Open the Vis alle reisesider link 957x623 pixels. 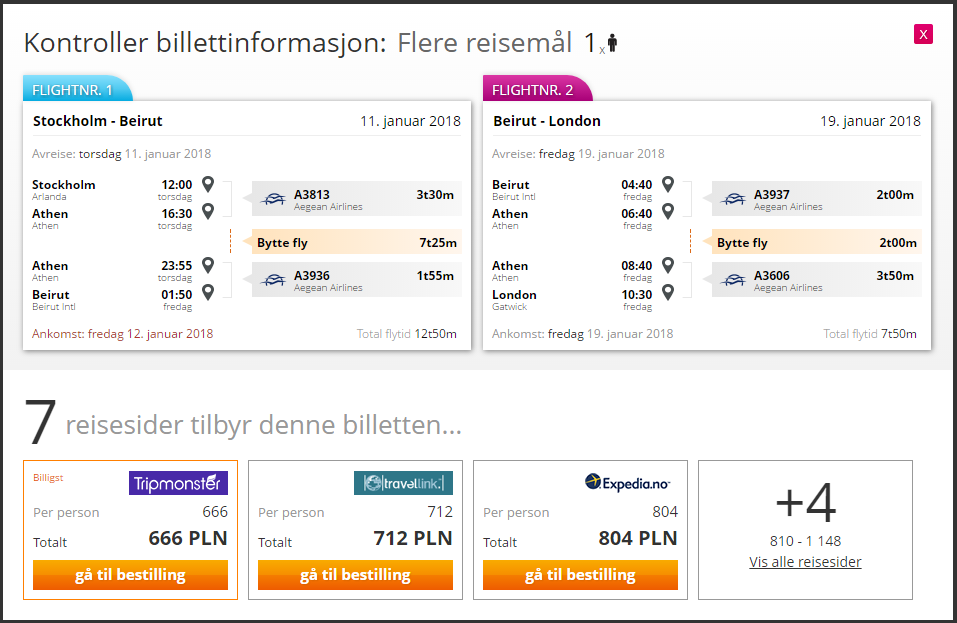pyautogui.click(x=805, y=562)
